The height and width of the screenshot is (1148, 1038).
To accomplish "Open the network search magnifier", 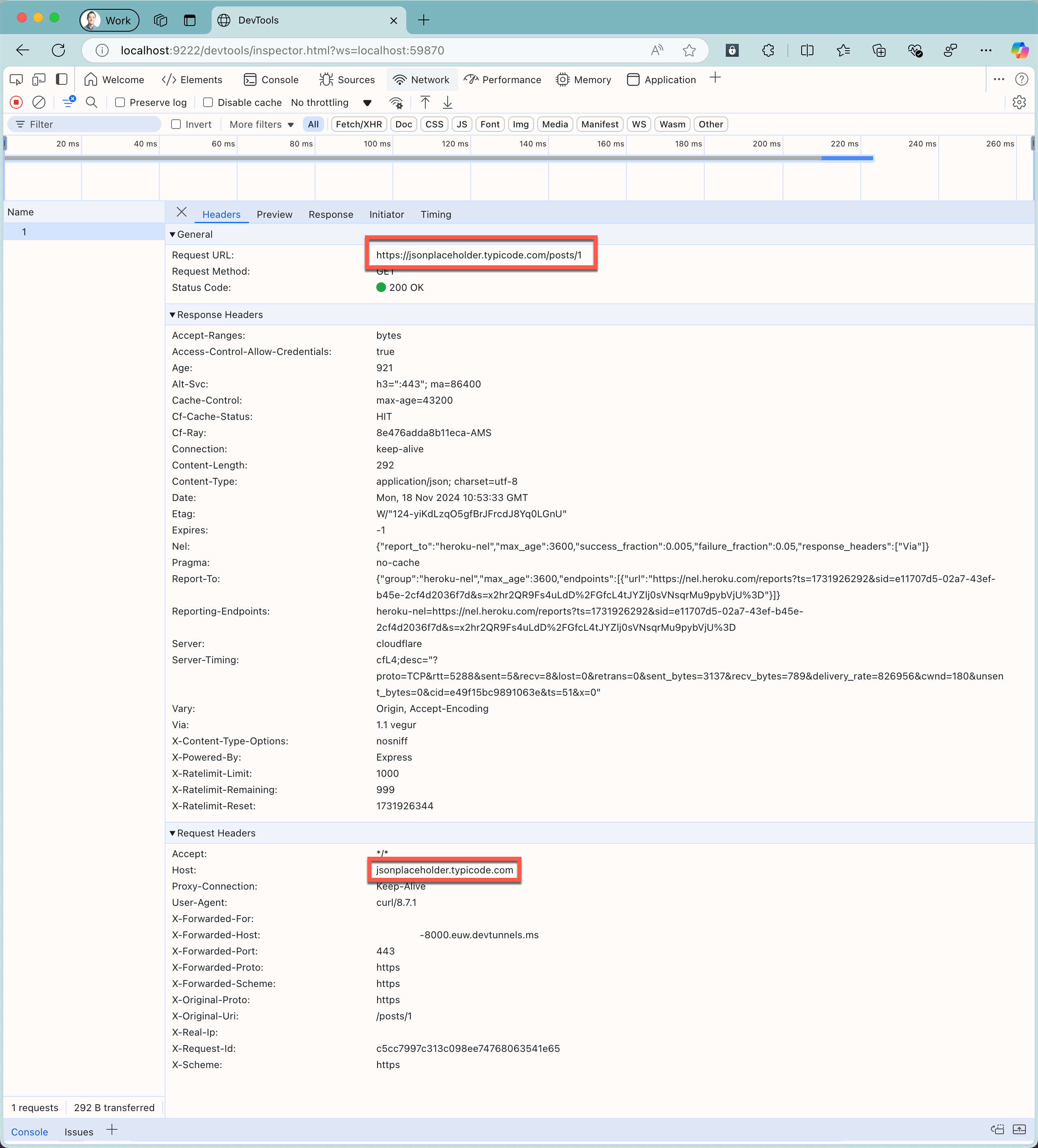I will pos(92,103).
